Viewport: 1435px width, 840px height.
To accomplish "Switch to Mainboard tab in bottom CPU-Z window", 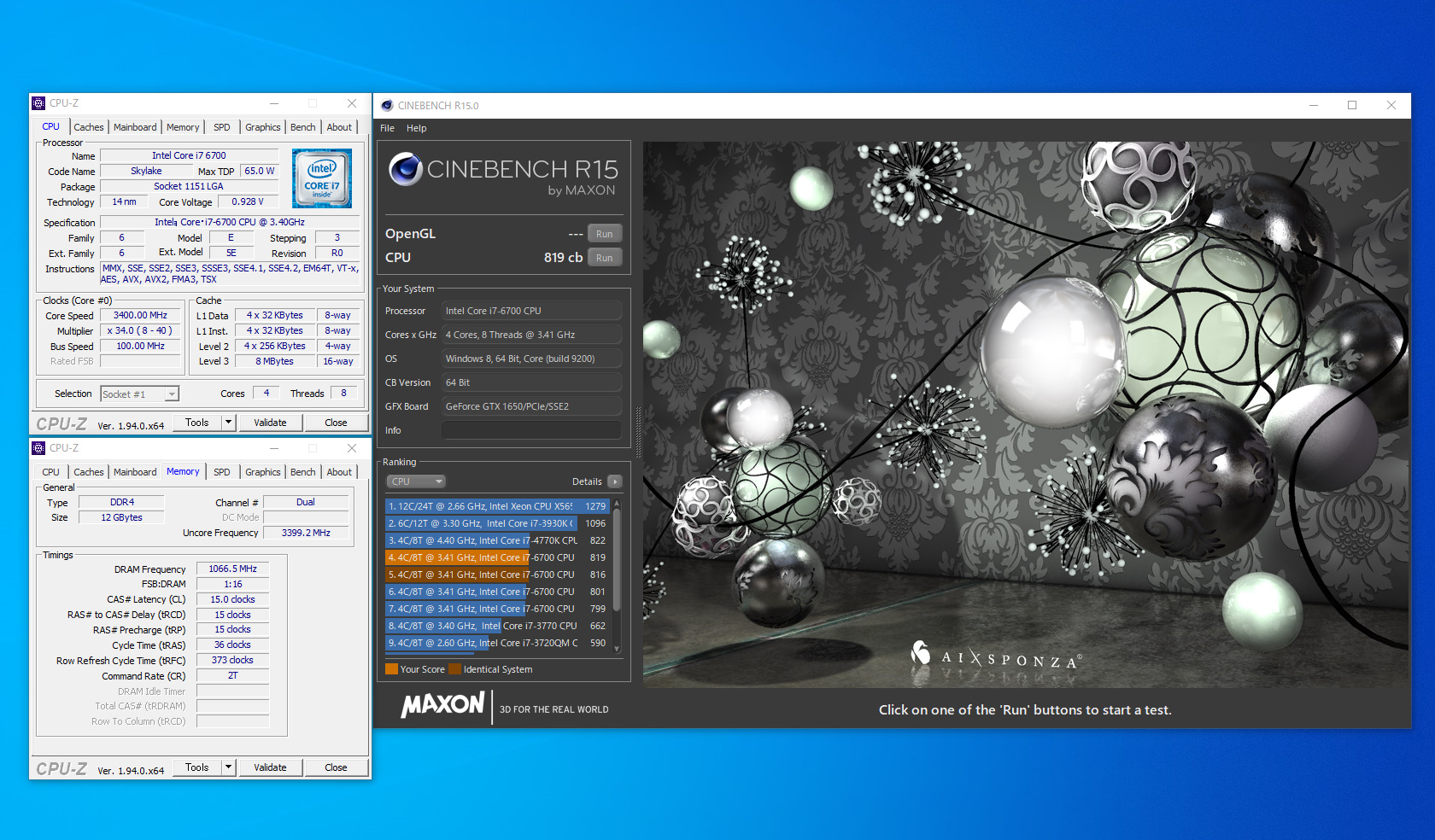I will [x=135, y=472].
